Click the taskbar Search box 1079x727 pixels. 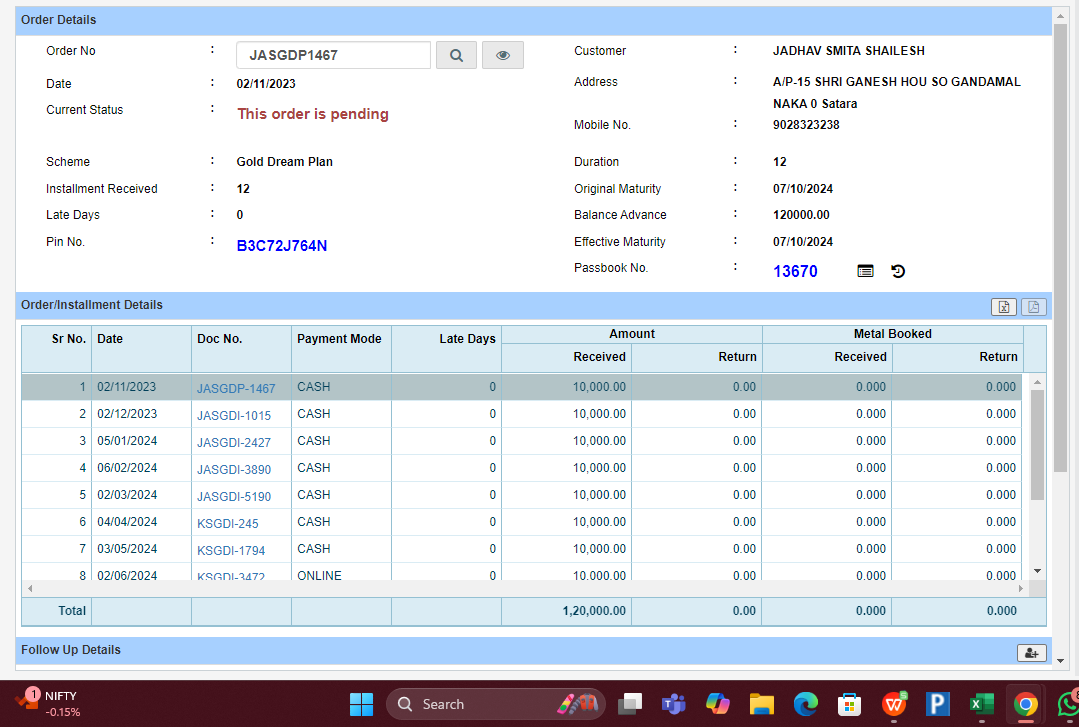point(495,704)
